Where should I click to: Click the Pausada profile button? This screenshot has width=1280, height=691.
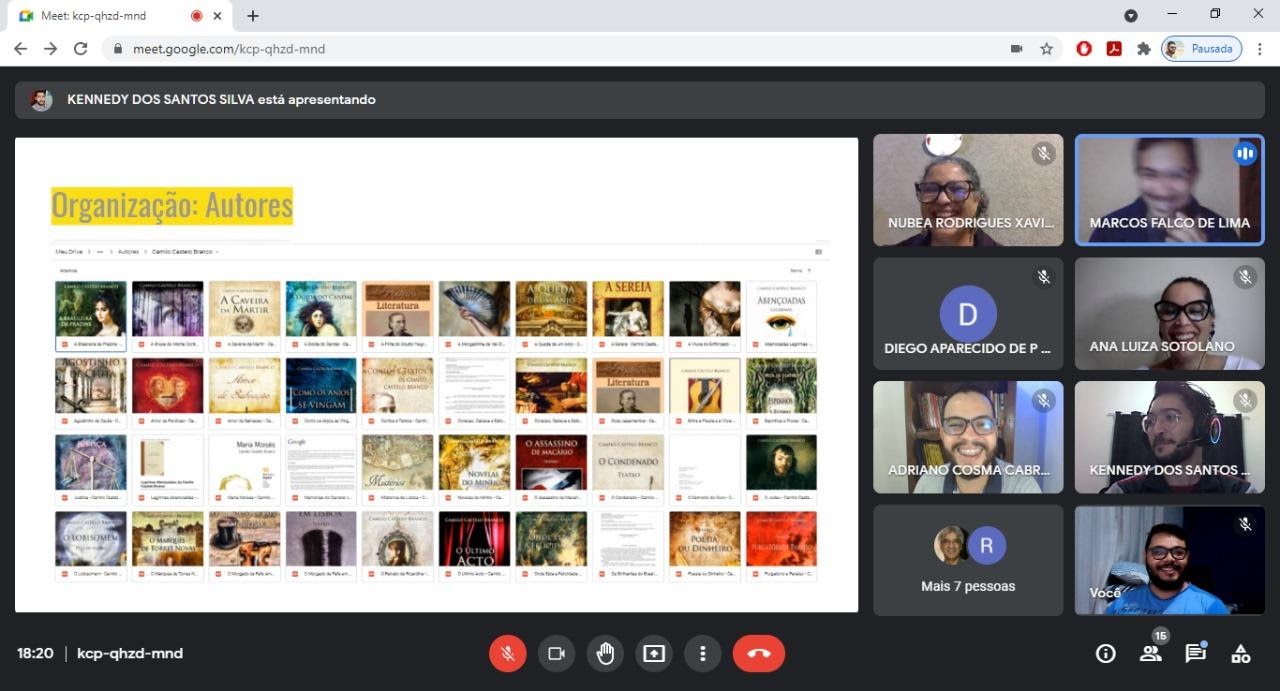pos(1201,49)
